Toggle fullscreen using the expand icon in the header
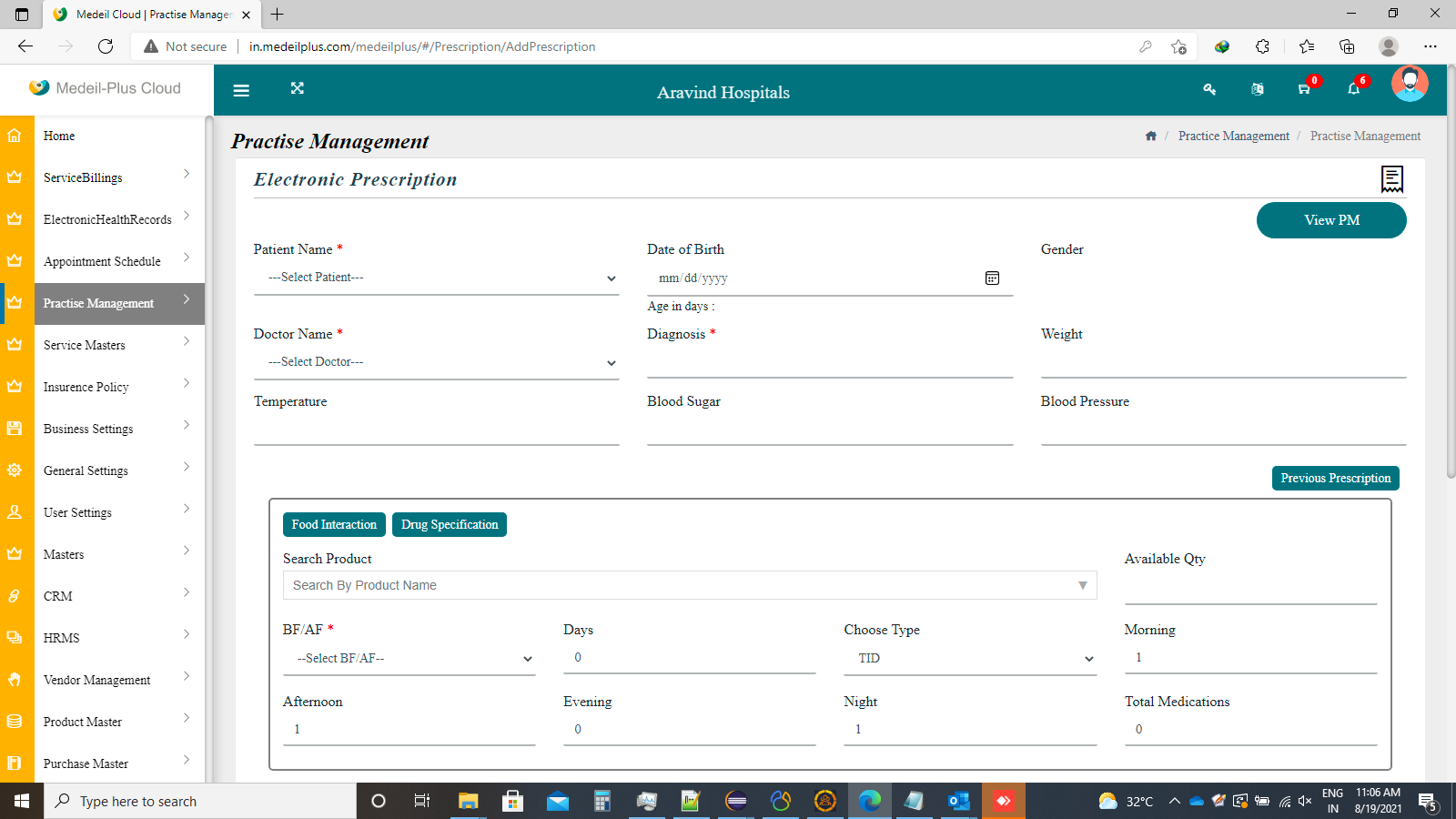 point(298,89)
